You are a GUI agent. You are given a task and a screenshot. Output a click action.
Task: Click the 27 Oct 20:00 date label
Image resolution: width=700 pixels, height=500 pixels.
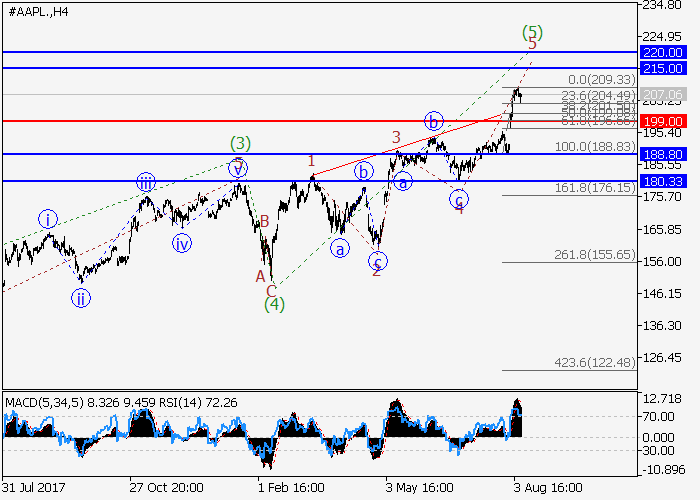(167, 487)
